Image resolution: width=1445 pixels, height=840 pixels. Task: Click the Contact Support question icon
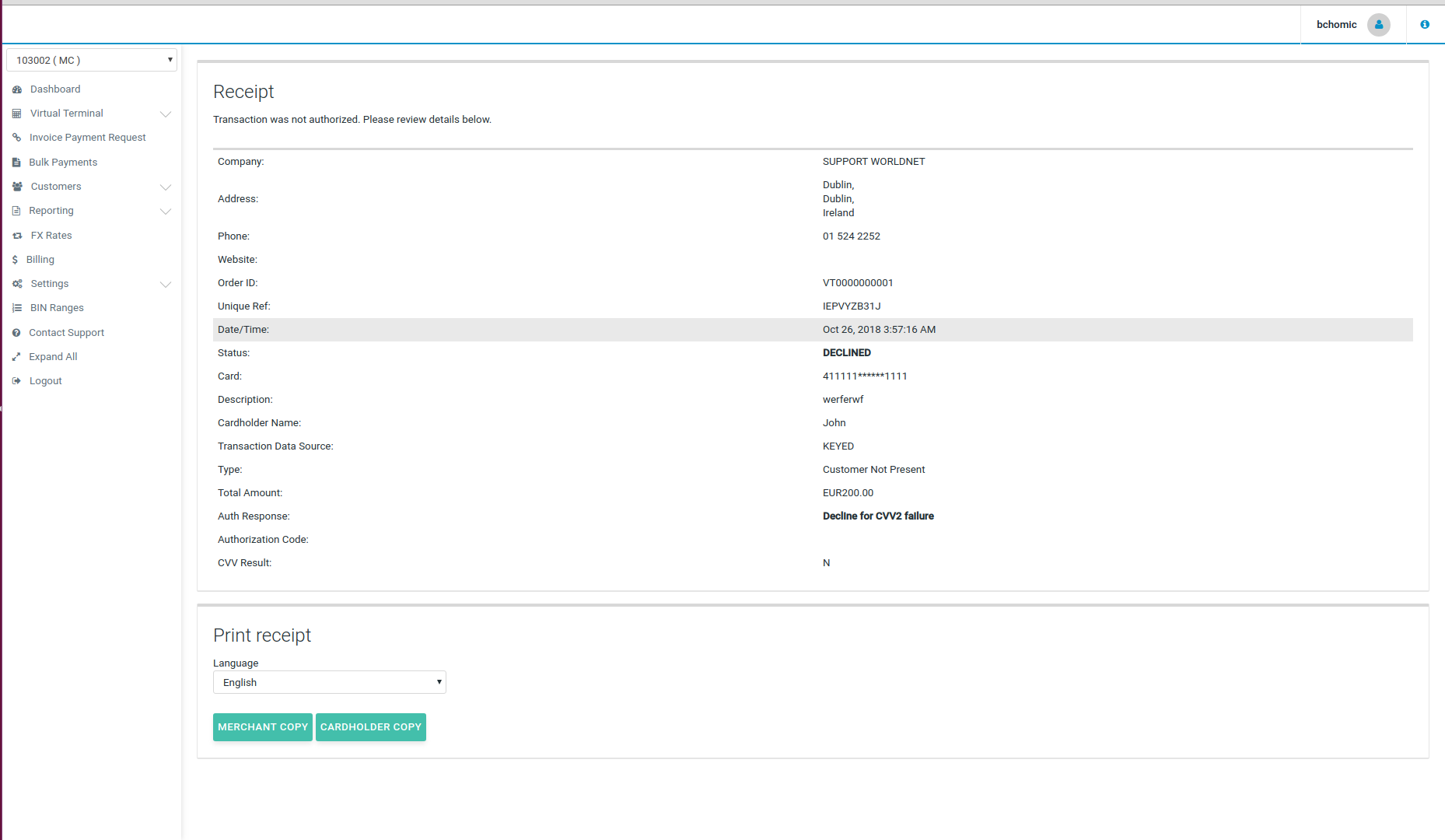pyautogui.click(x=16, y=333)
